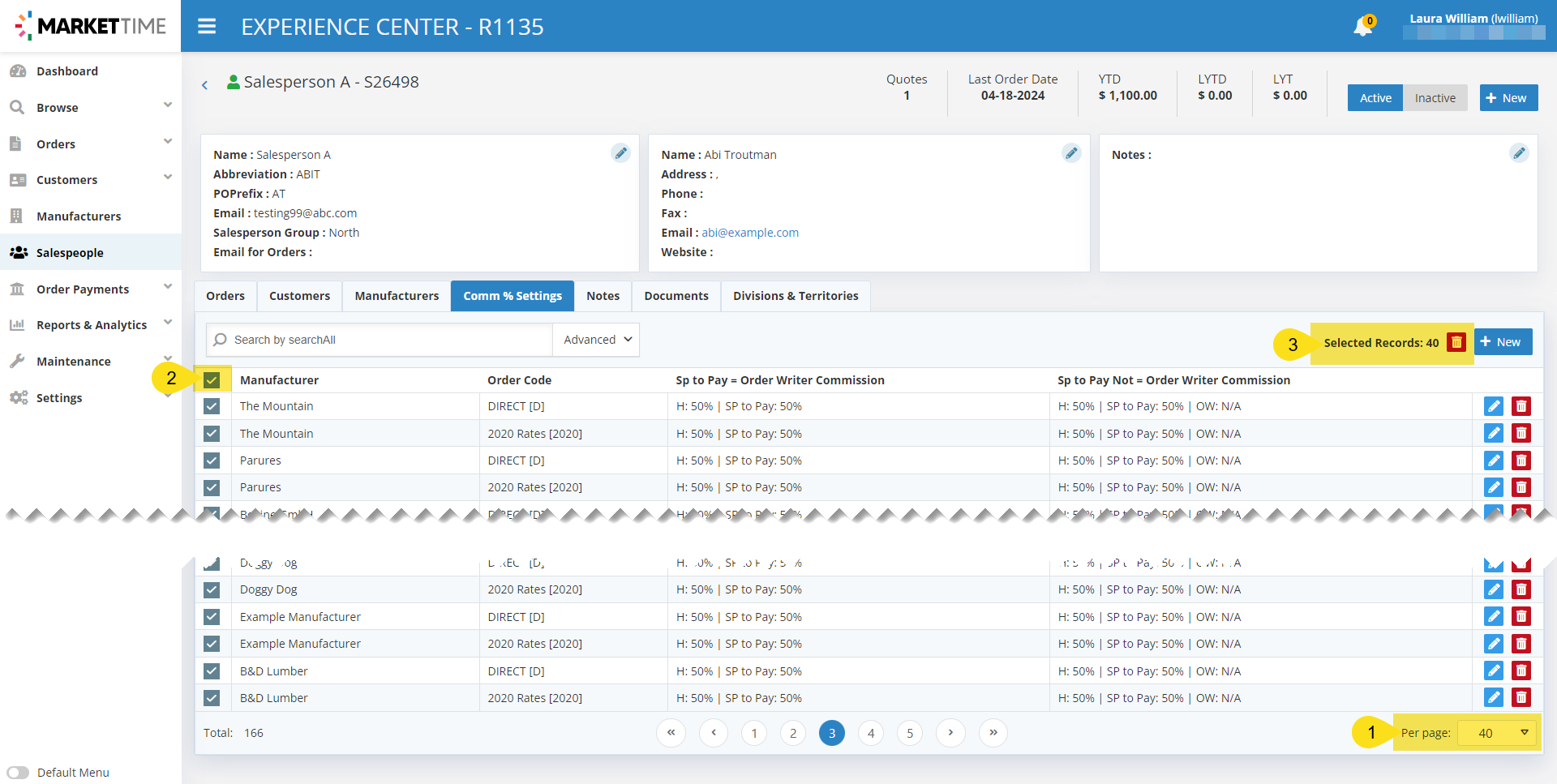This screenshot has width=1557, height=784.
Task: Edit the Notes panel pencil
Action: pos(1519,152)
